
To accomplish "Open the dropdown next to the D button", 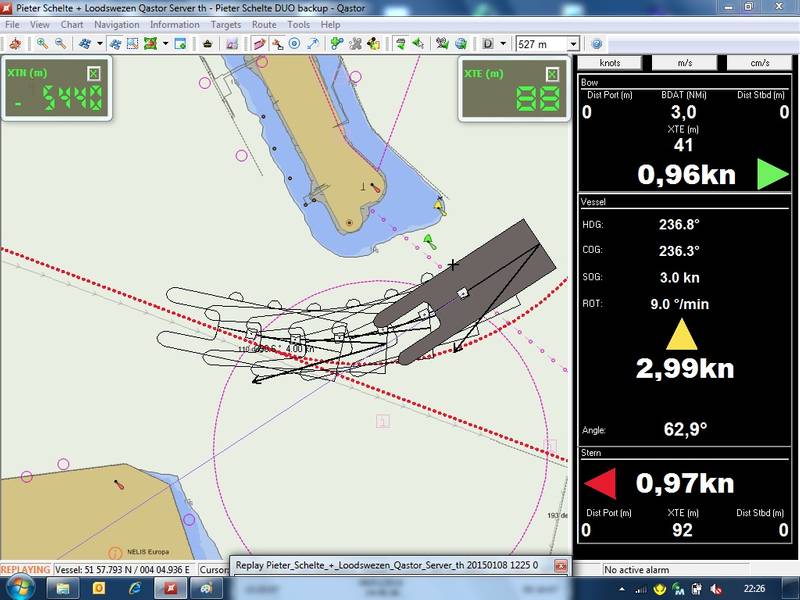I will tap(503, 44).
